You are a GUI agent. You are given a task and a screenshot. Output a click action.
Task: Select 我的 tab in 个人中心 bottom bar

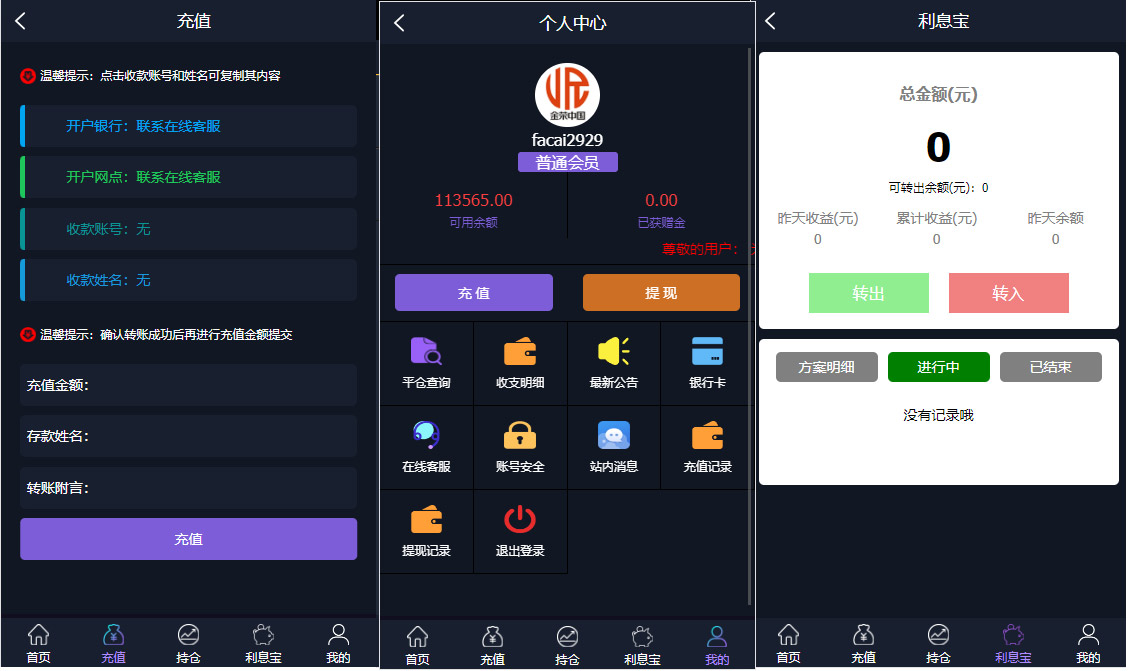717,645
